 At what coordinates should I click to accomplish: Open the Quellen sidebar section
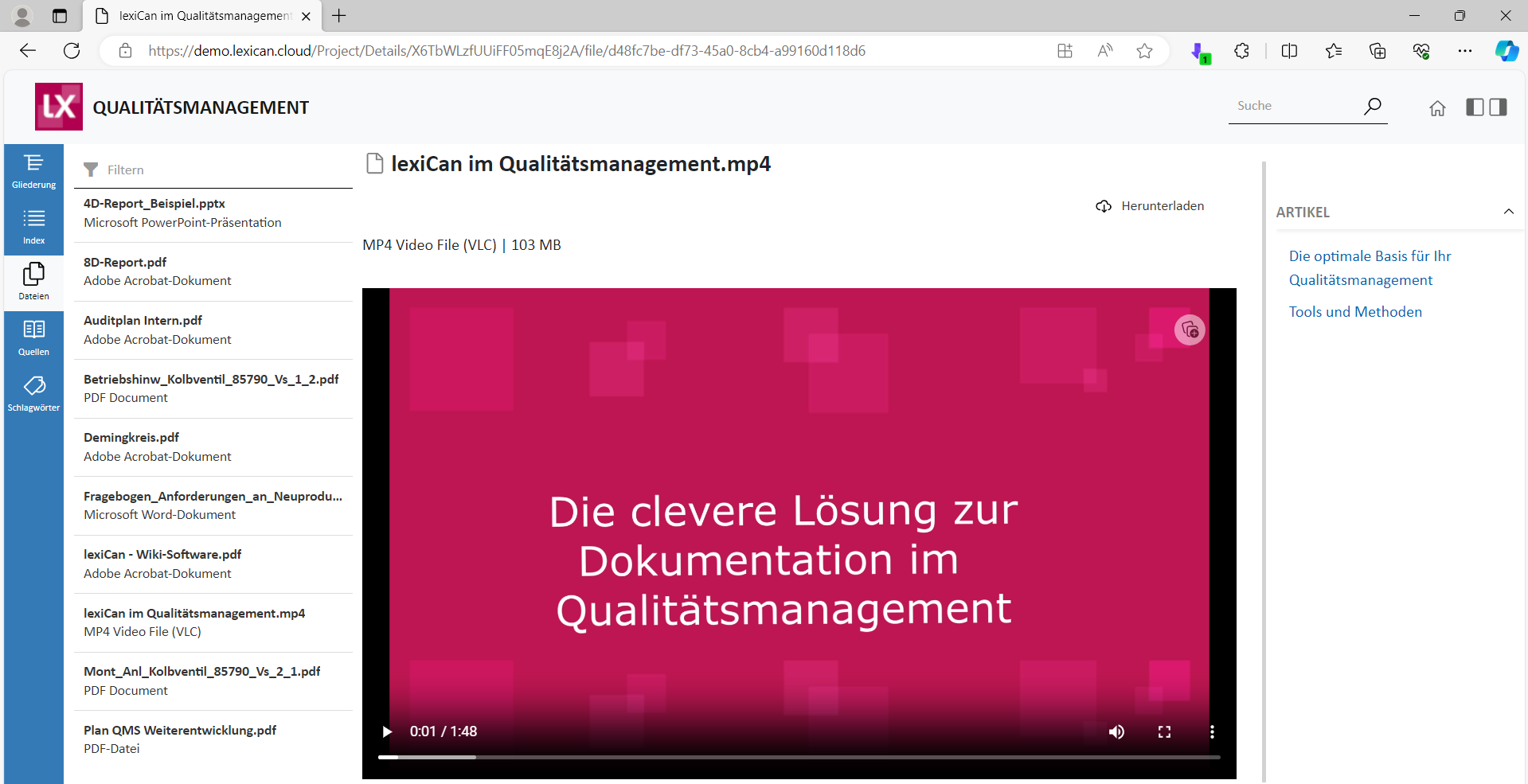(x=33, y=338)
